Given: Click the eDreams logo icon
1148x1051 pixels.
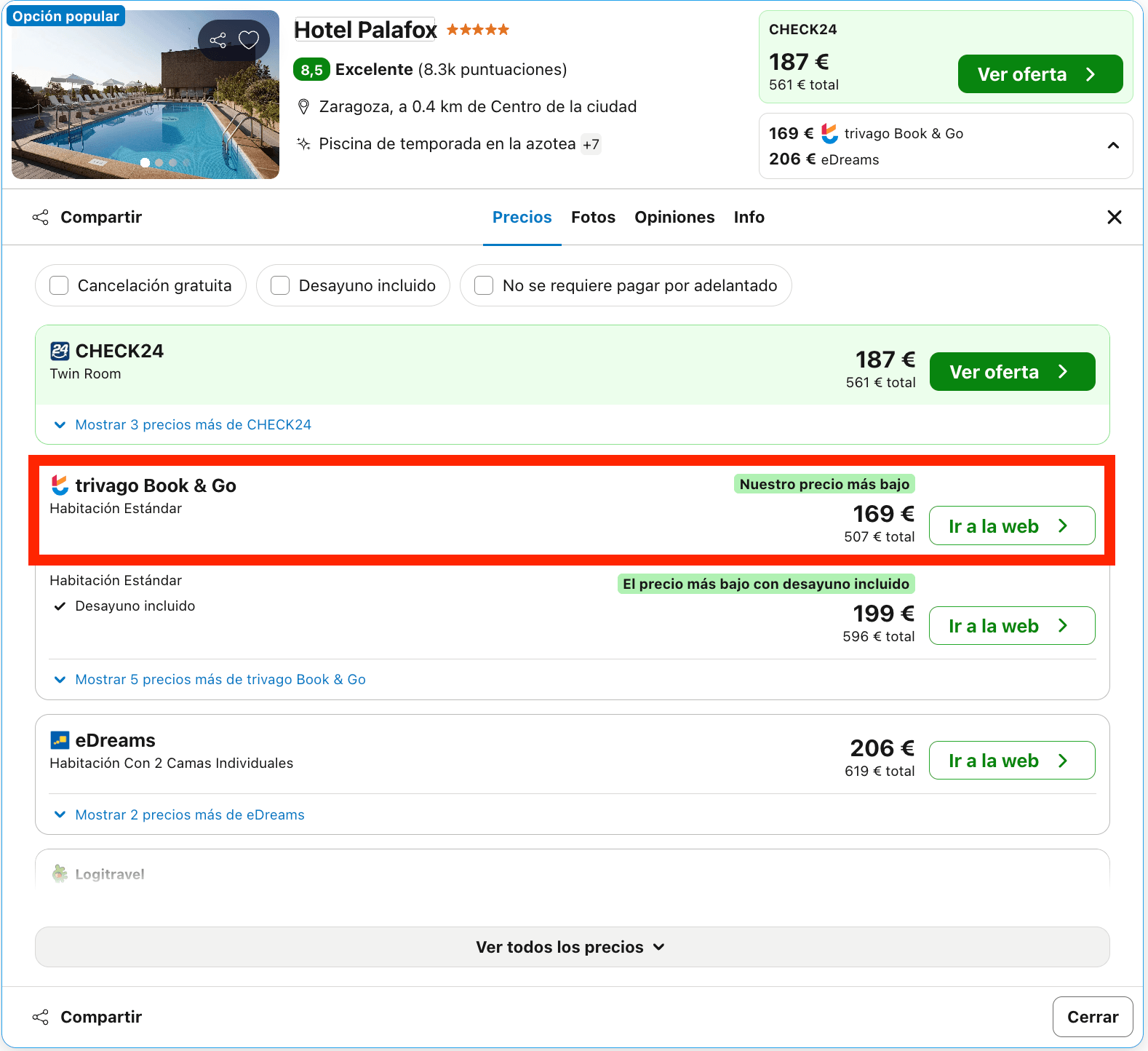Looking at the screenshot, I should click(60, 740).
